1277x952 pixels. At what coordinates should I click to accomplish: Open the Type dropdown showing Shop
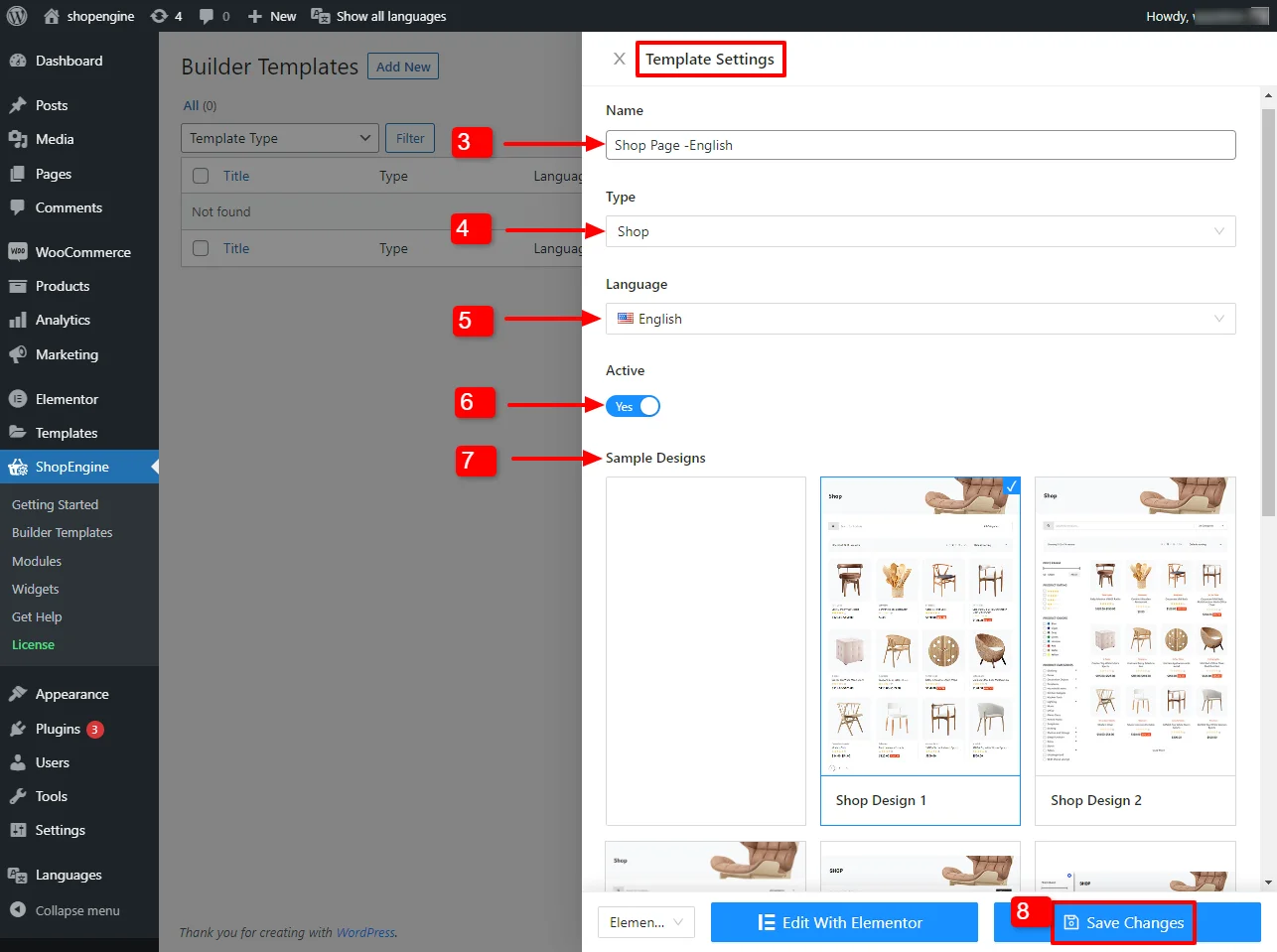pyautogui.click(x=921, y=231)
